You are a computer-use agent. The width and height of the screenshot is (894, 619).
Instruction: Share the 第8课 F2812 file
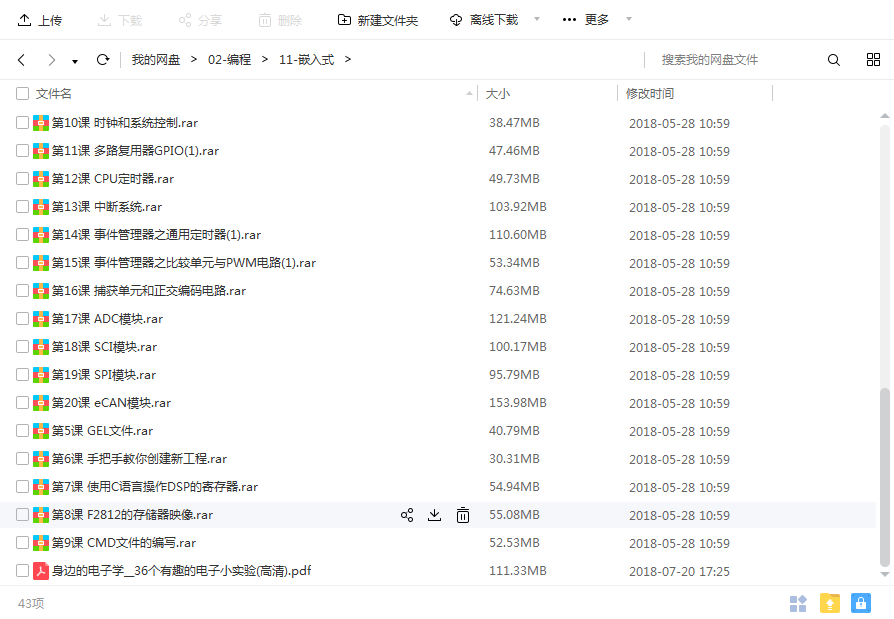(x=407, y=515)
